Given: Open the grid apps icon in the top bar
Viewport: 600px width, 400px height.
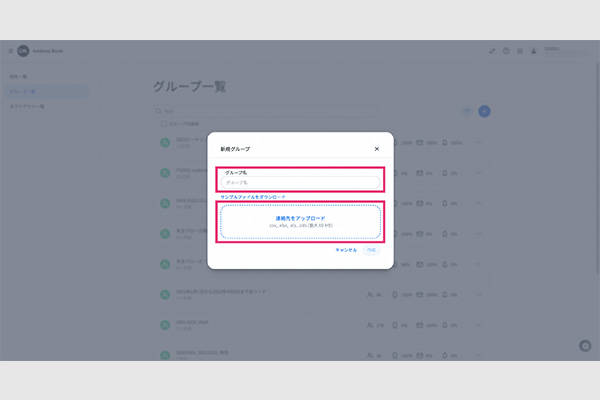Looking at the screenshot, I should [x=520, y=51].
